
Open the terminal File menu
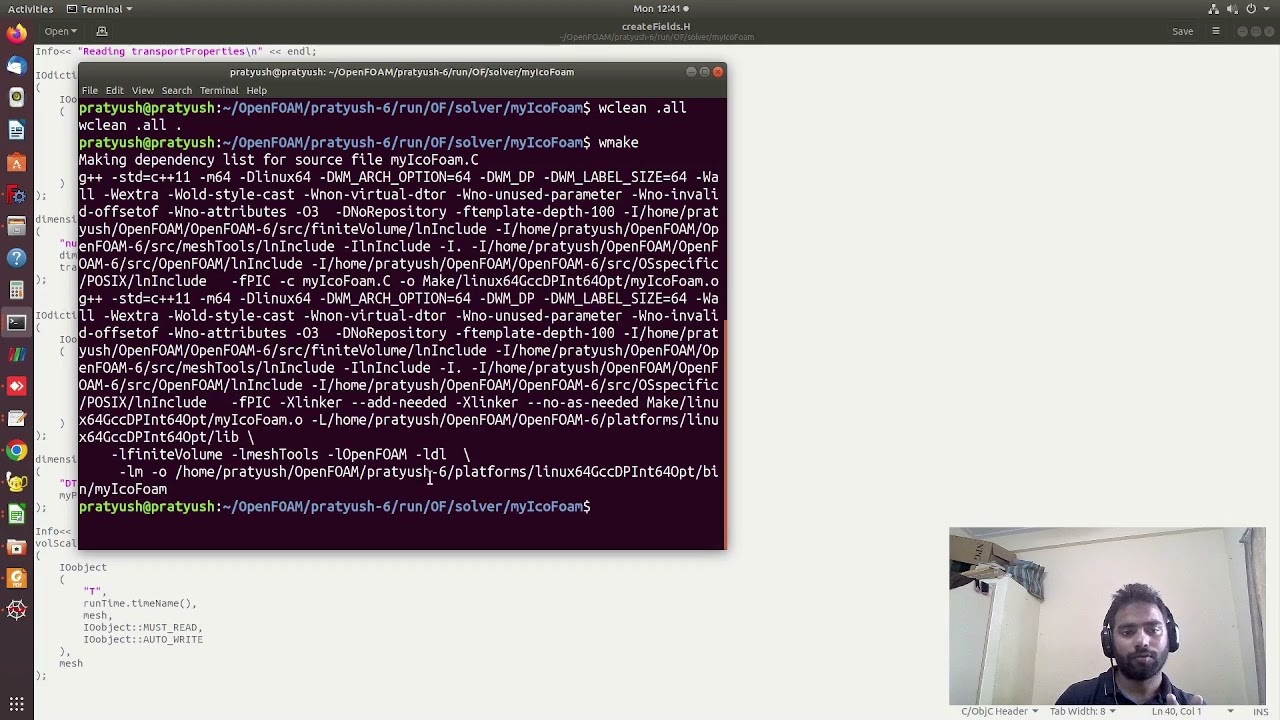90,90
